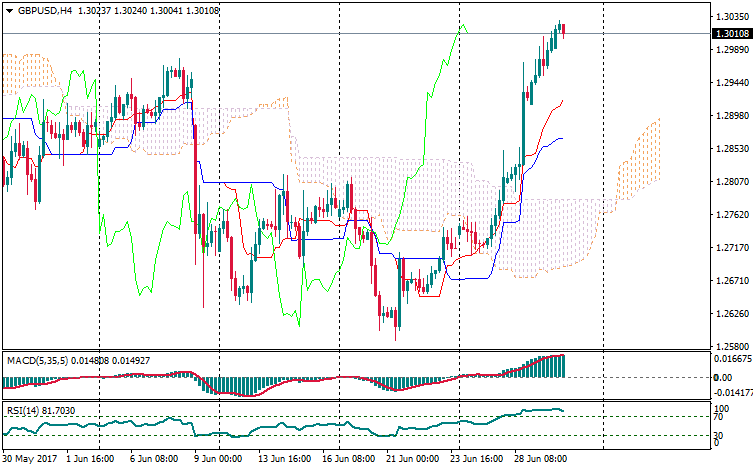Click the GBPUSD,H4 chart title text
The image size is (753, 470).
[44, 8]
